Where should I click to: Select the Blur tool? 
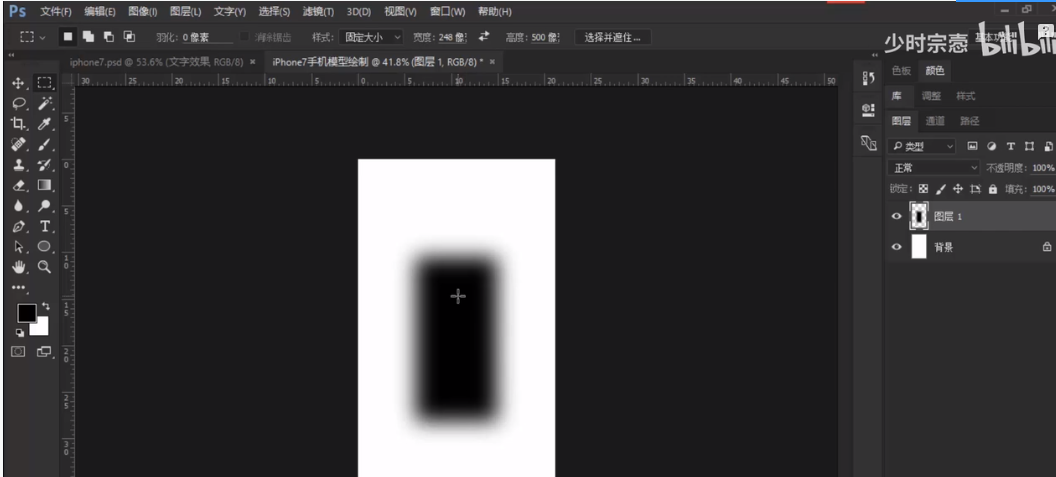click(x=19, y=205)
